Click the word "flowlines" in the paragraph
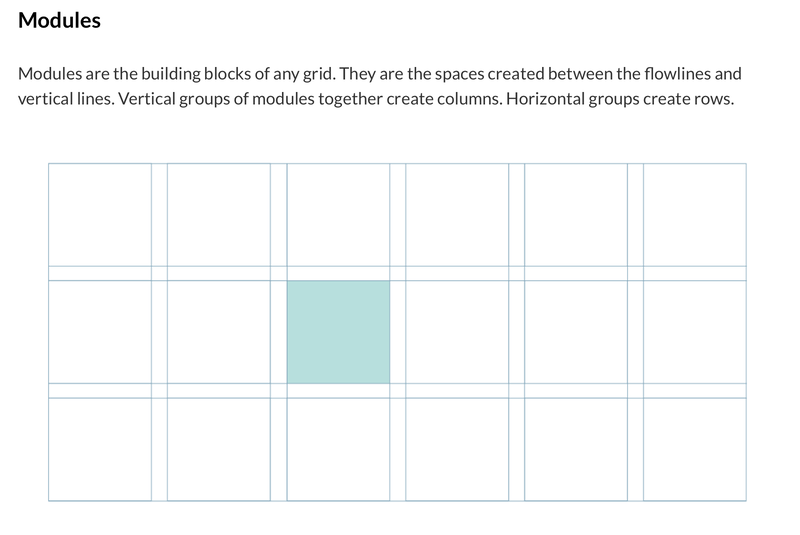800x535 pixels. (677, 73)
